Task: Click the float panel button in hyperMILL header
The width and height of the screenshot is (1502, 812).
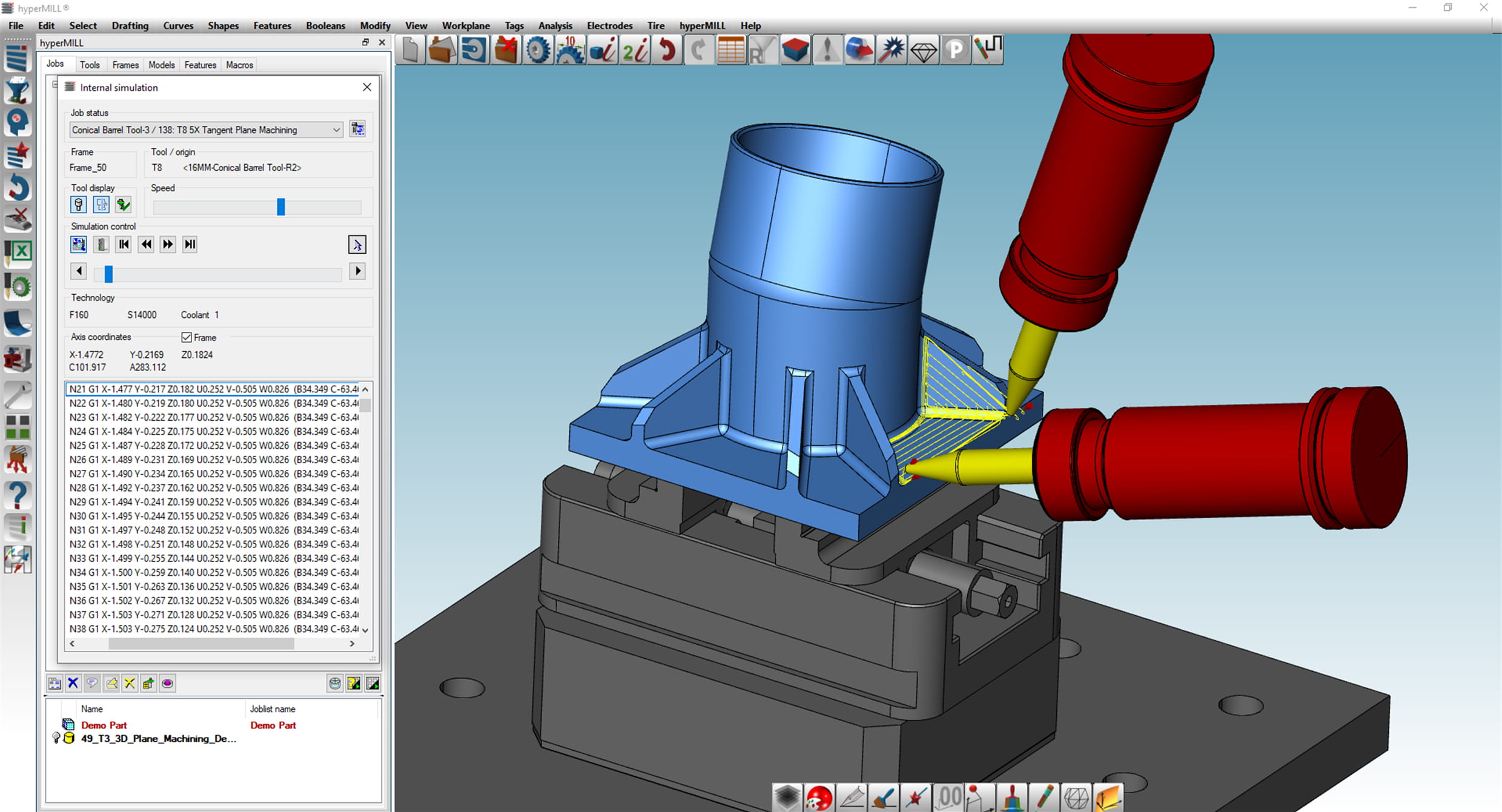Action: 365,42
